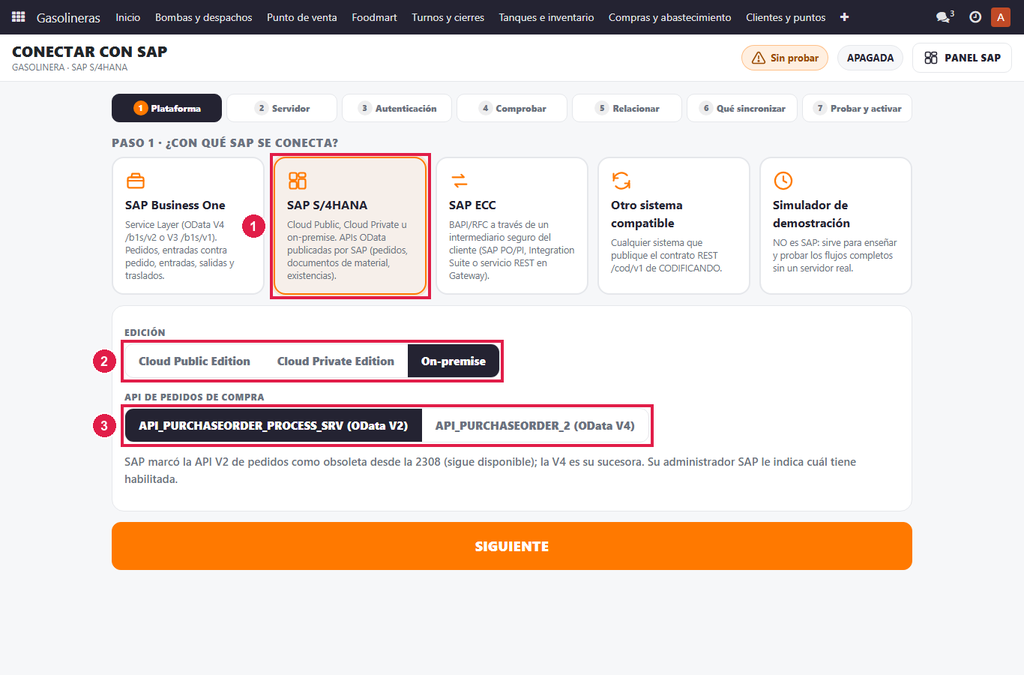1024x675 pixels.
Task: Go to step 1 Plataforma
Action: (167, 108)
